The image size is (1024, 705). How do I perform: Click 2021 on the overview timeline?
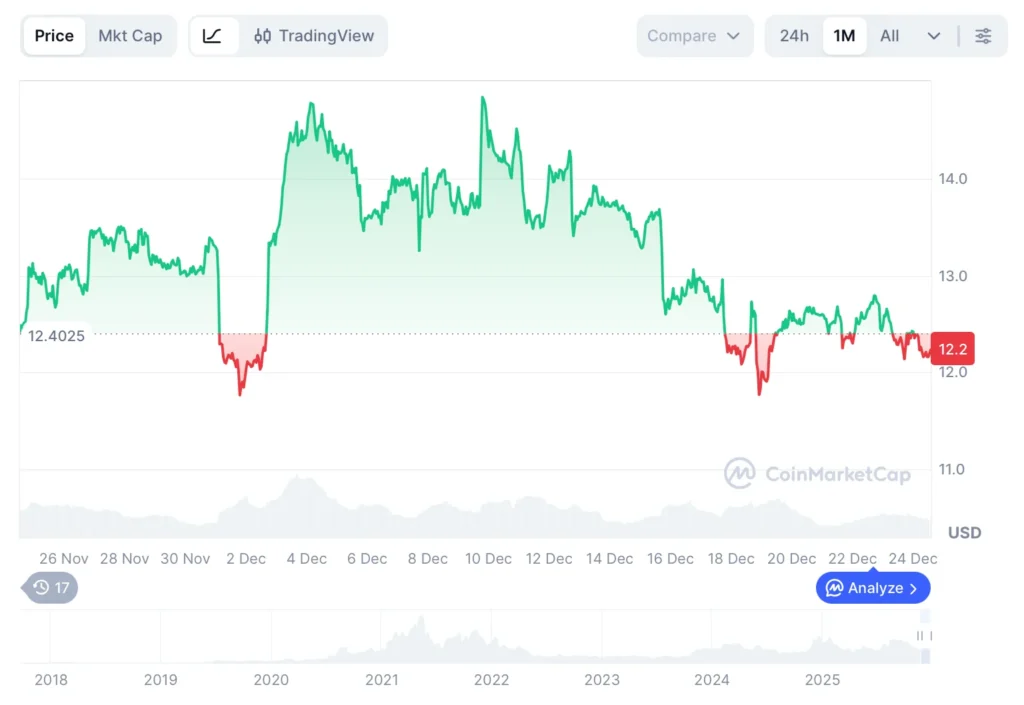click(x=381, y=680)
